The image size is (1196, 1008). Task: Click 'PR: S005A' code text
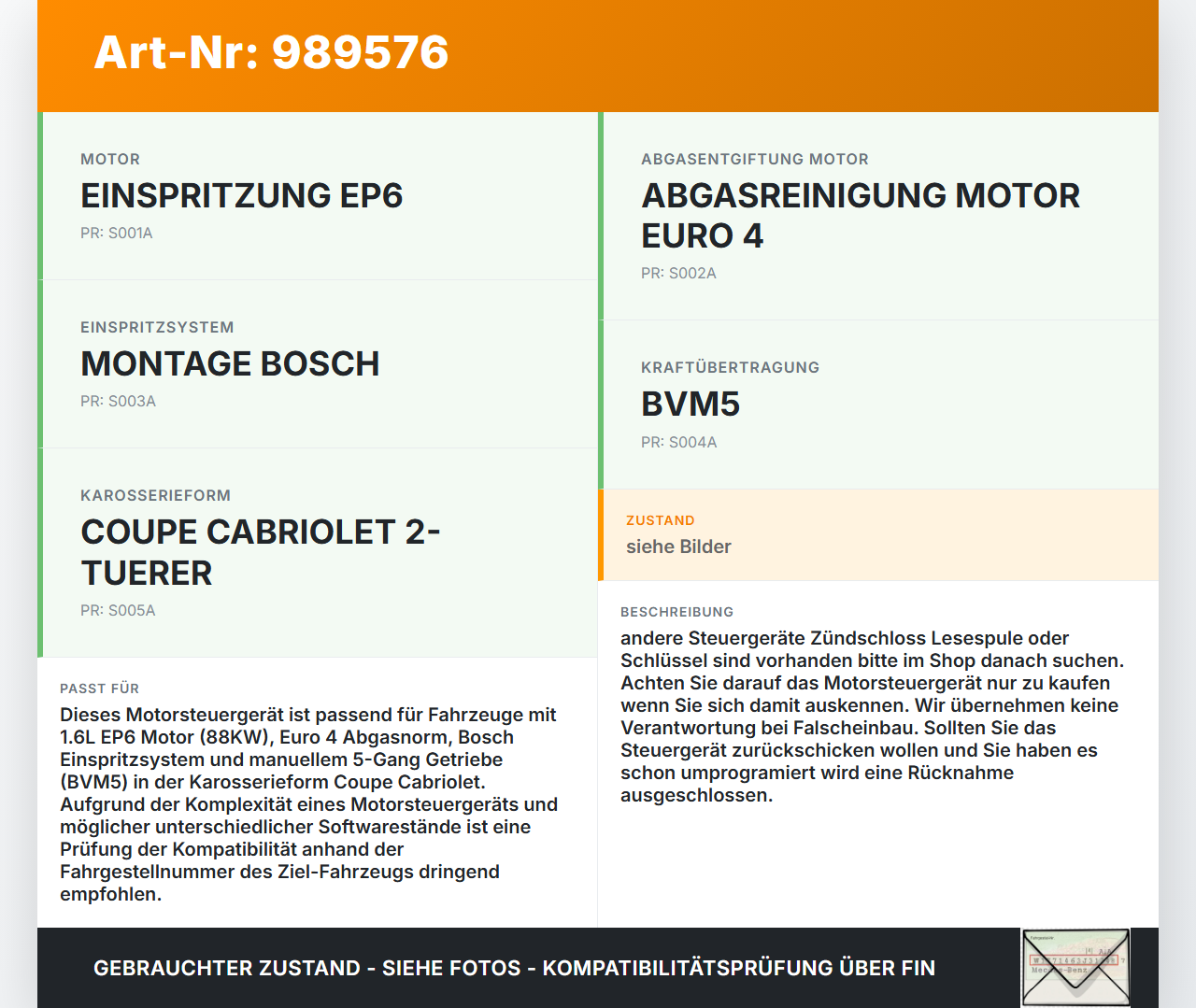(118, 610)
